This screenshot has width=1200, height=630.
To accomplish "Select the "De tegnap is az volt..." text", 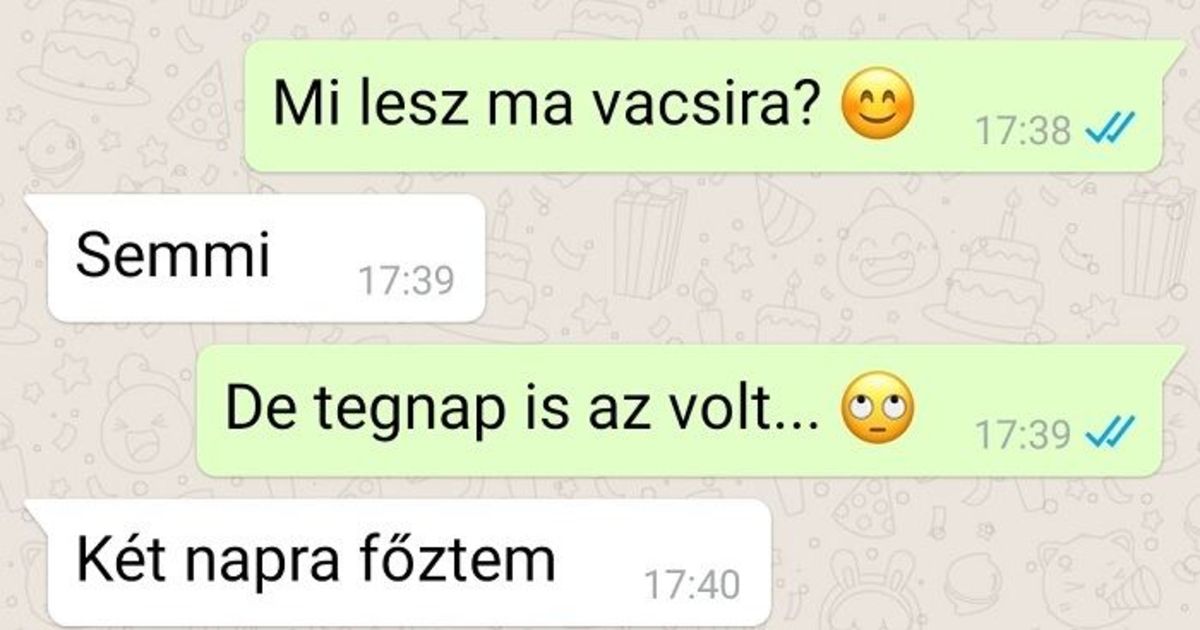I will (524, 412).
